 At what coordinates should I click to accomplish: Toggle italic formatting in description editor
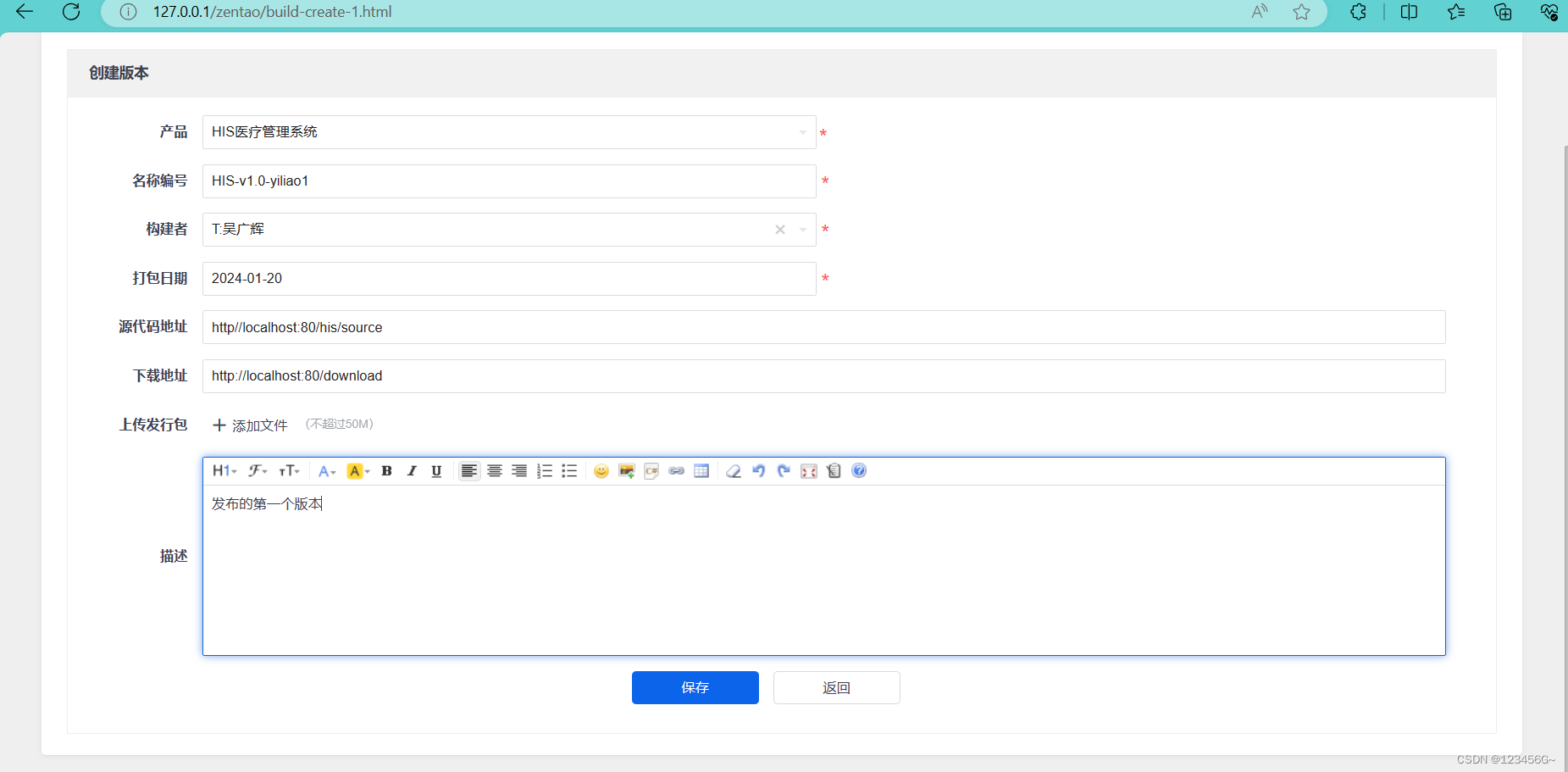[412, 471]
